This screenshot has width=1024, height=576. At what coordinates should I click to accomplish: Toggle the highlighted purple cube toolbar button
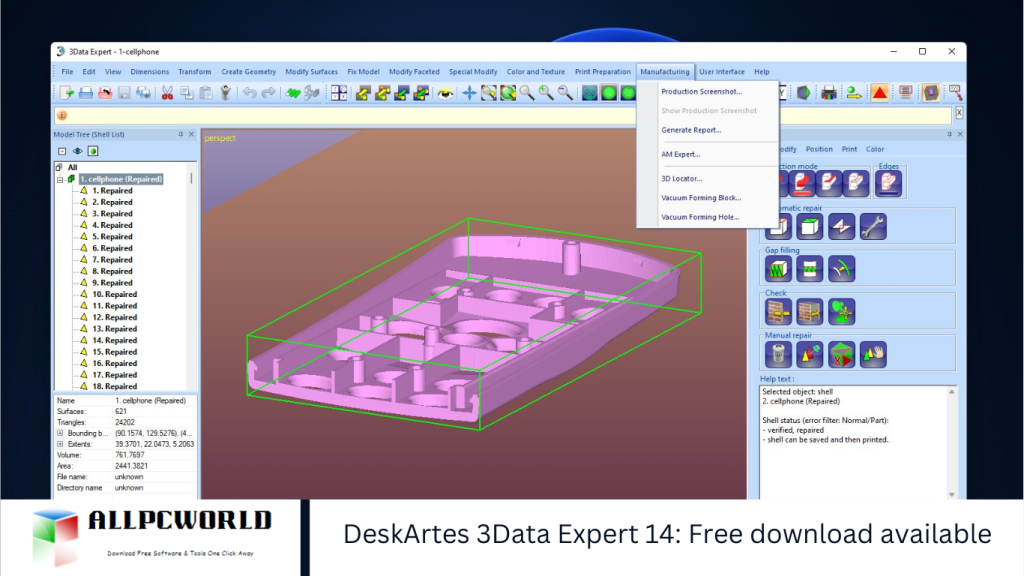(x=931, y=93)
